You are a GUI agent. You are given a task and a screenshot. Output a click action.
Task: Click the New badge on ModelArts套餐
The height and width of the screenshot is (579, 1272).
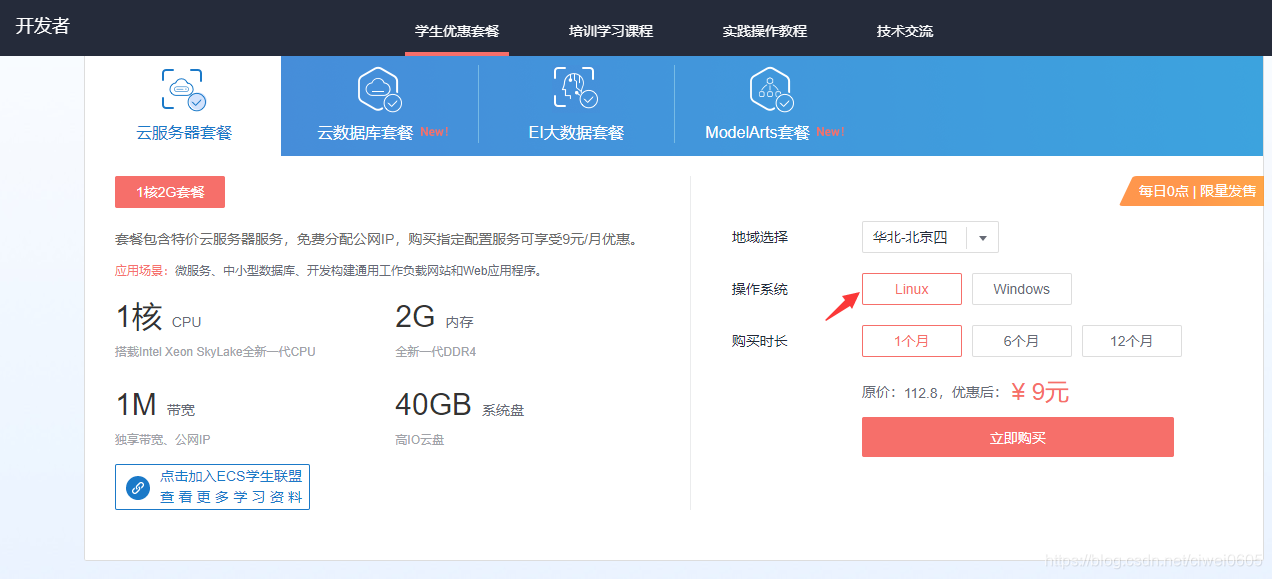(830, 130)
